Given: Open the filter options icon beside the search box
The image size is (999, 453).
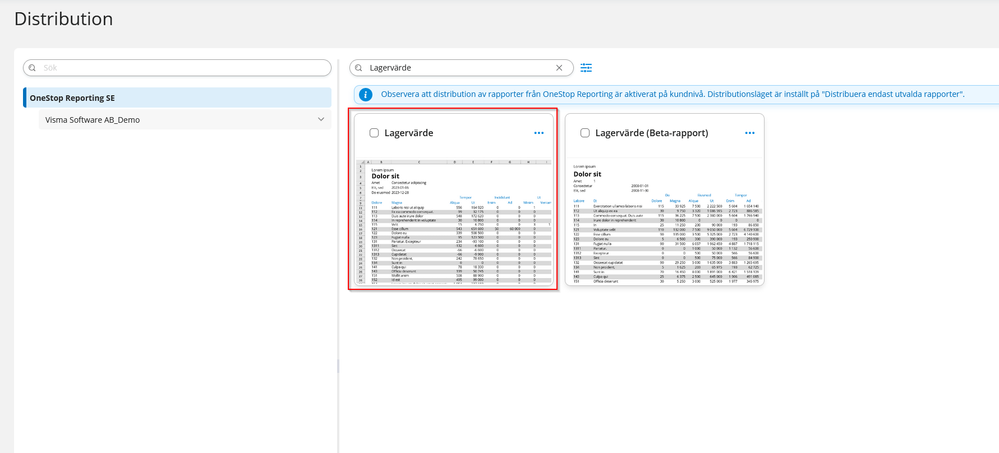Looking at the screenshot, I should [x=586, y=68].
